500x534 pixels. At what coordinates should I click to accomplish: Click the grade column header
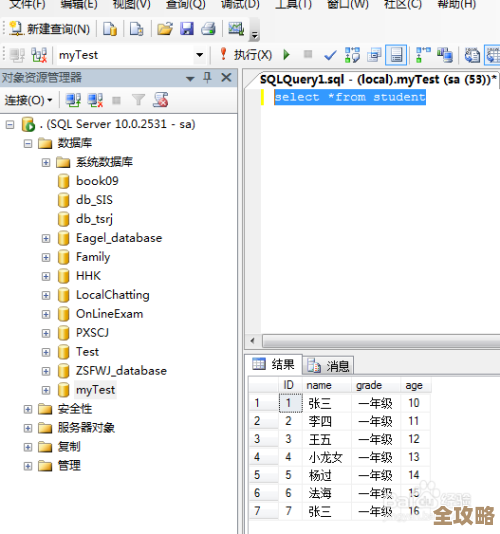point(376,385)
